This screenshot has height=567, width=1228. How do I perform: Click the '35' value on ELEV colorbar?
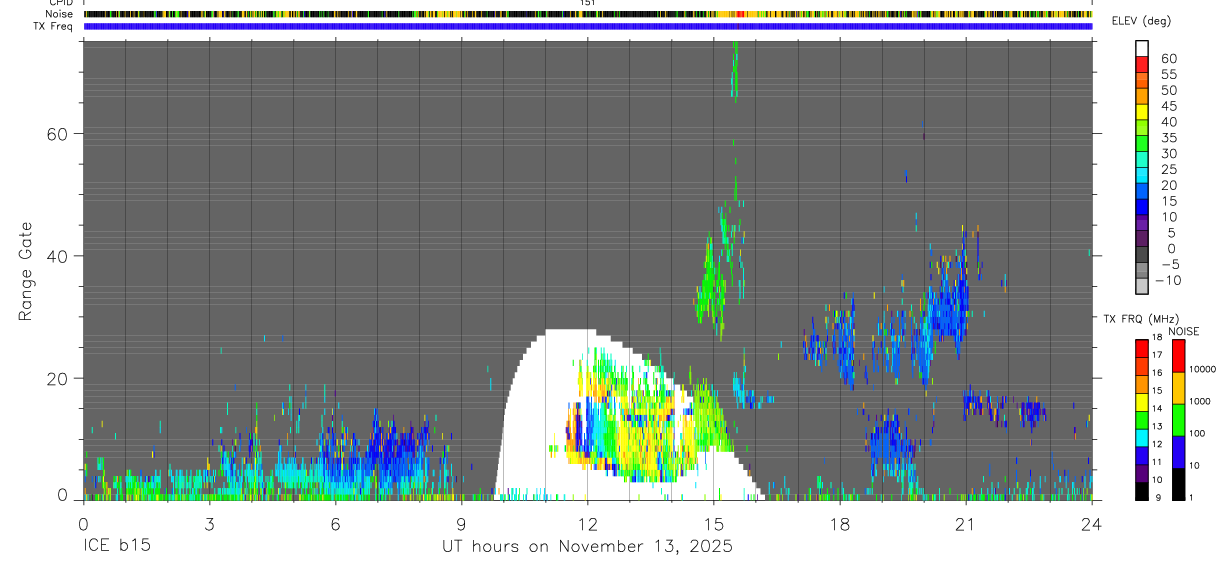pyautogui.click(x=1168, y=137)
